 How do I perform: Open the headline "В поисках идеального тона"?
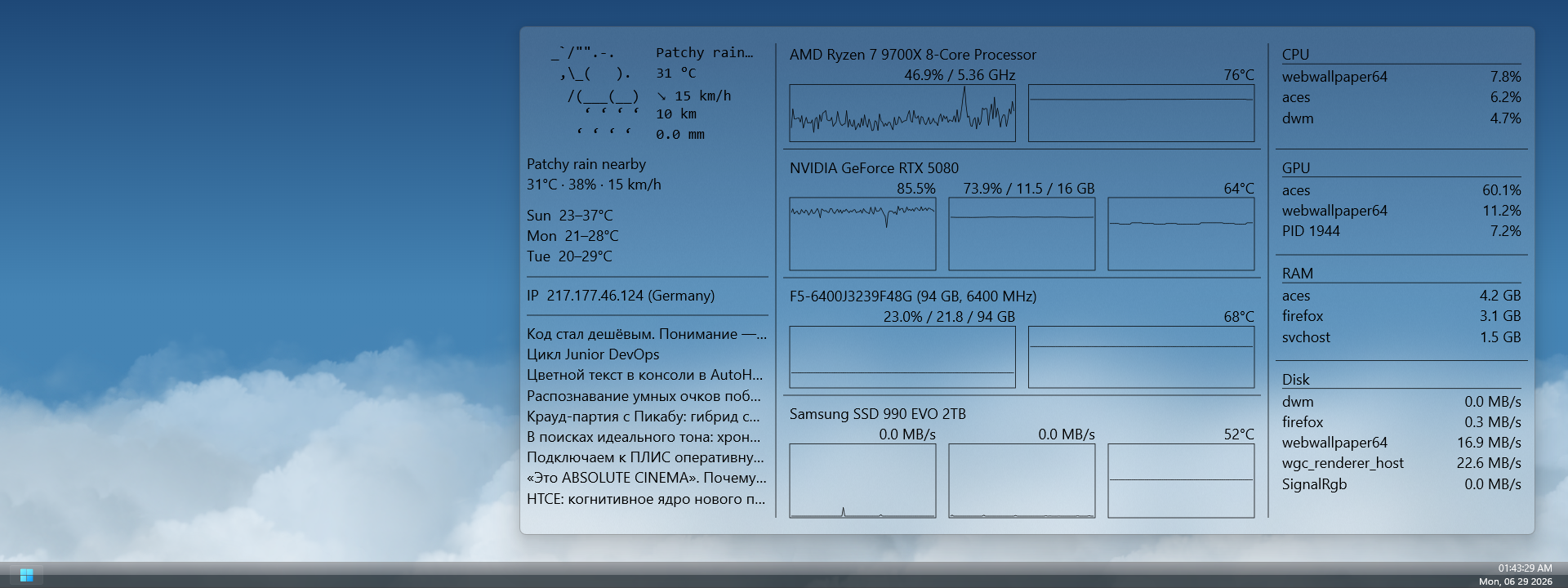[644, 437]
